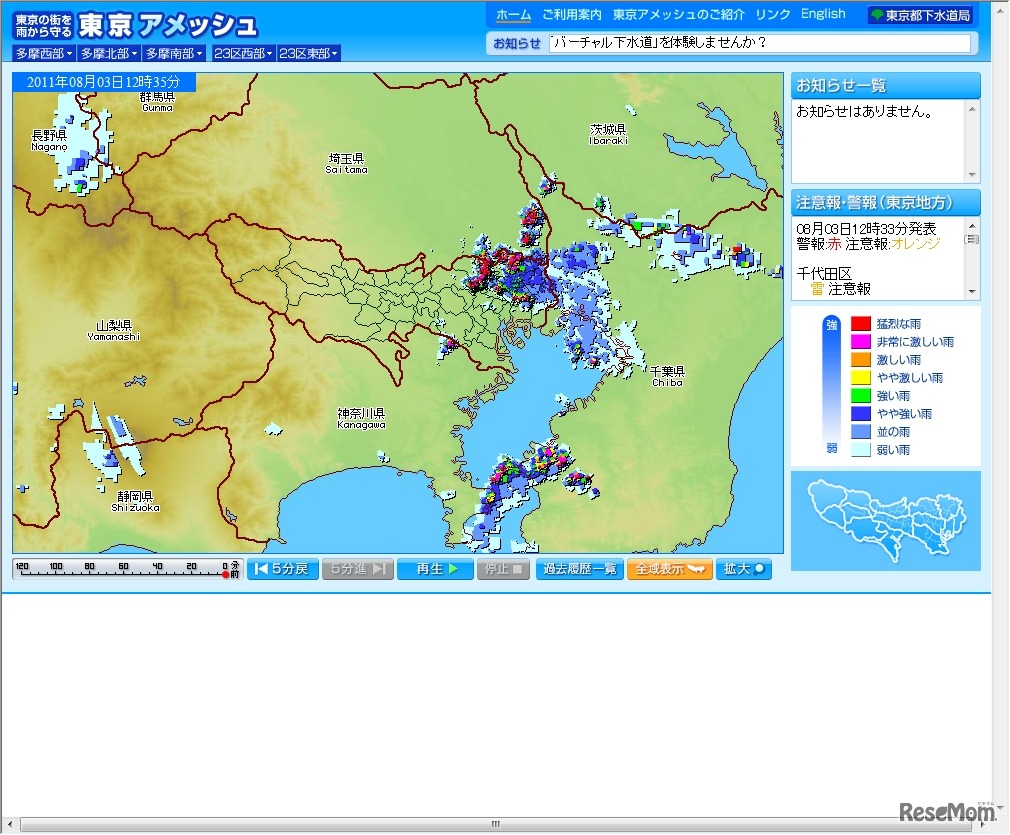Expand the 多摩西部 dropdown
1010x835 pixels.
tap(44, 54)
